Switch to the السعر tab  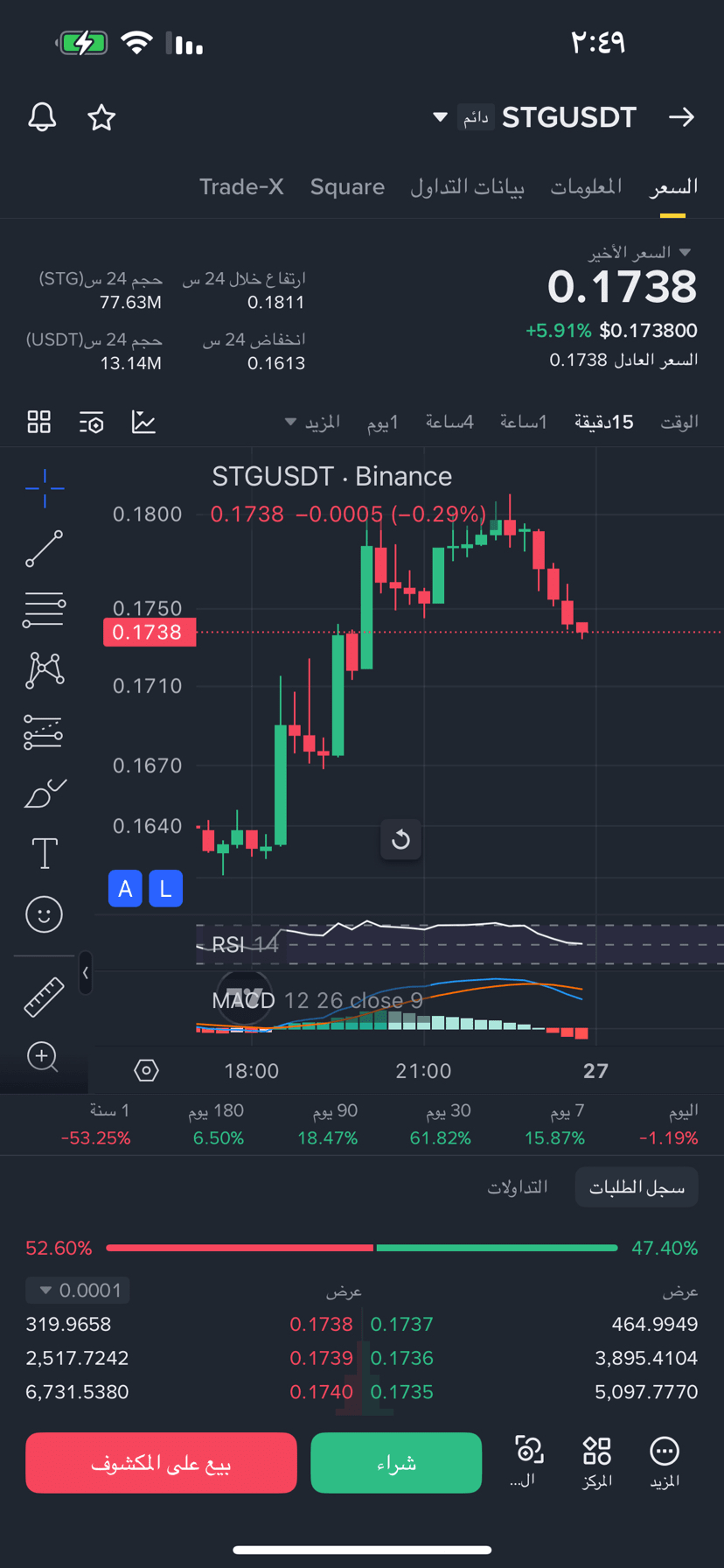pos(673,186)
